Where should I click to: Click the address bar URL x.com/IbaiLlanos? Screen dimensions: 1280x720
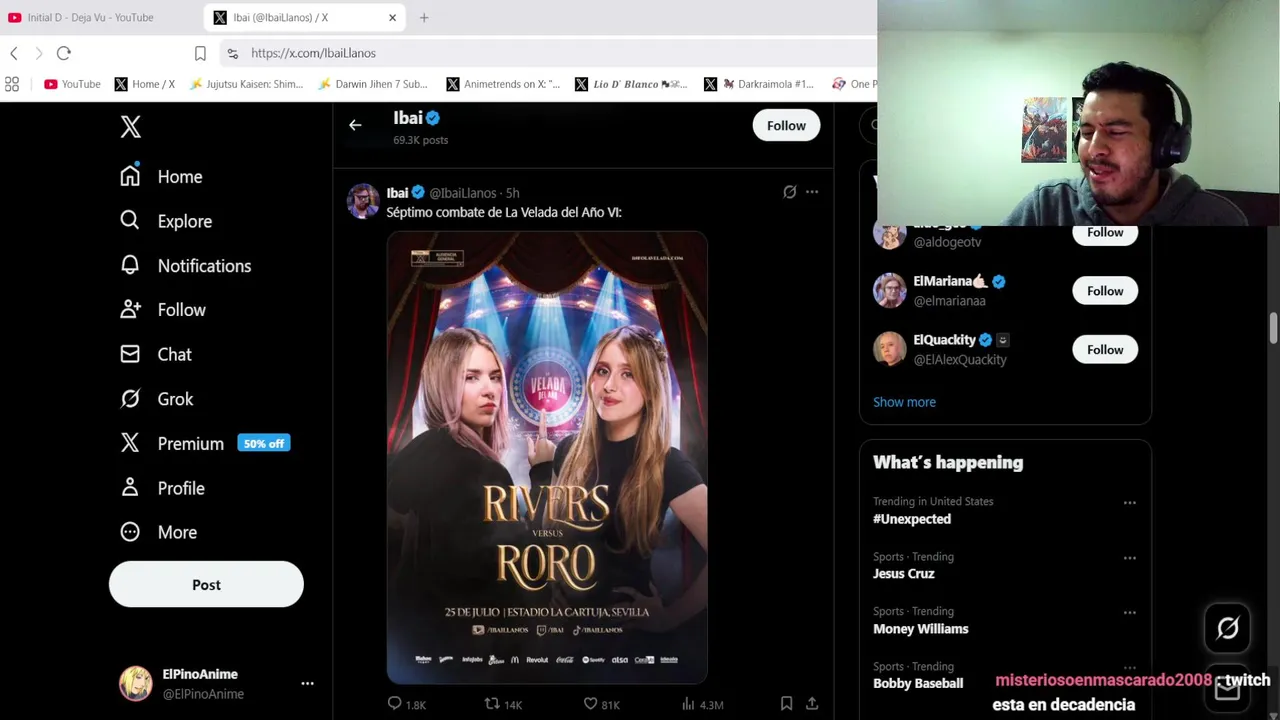coord(314,53)
